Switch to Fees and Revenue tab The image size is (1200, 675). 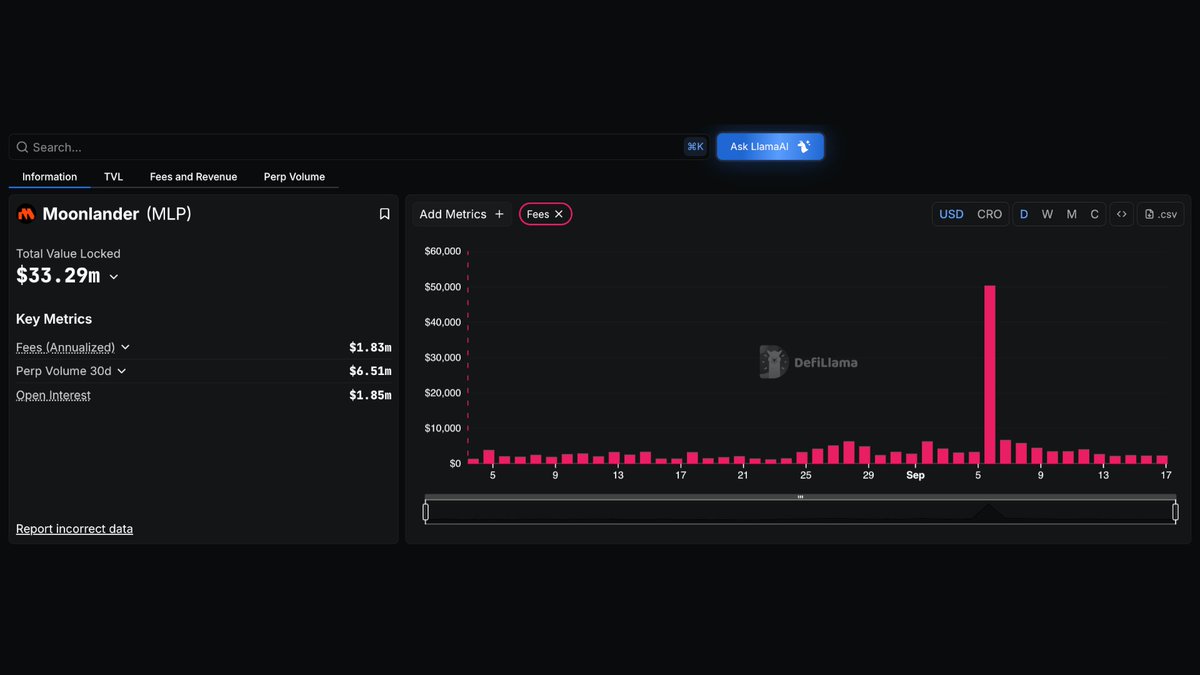click(x=193, y=177)
